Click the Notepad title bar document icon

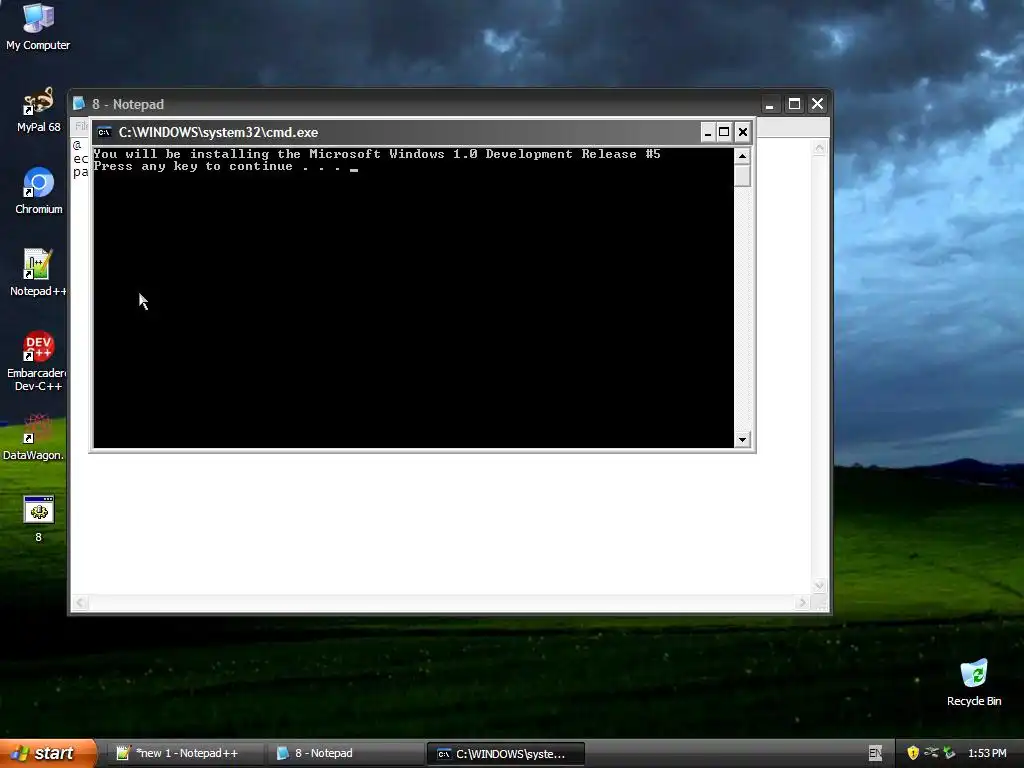click(79, 104)
